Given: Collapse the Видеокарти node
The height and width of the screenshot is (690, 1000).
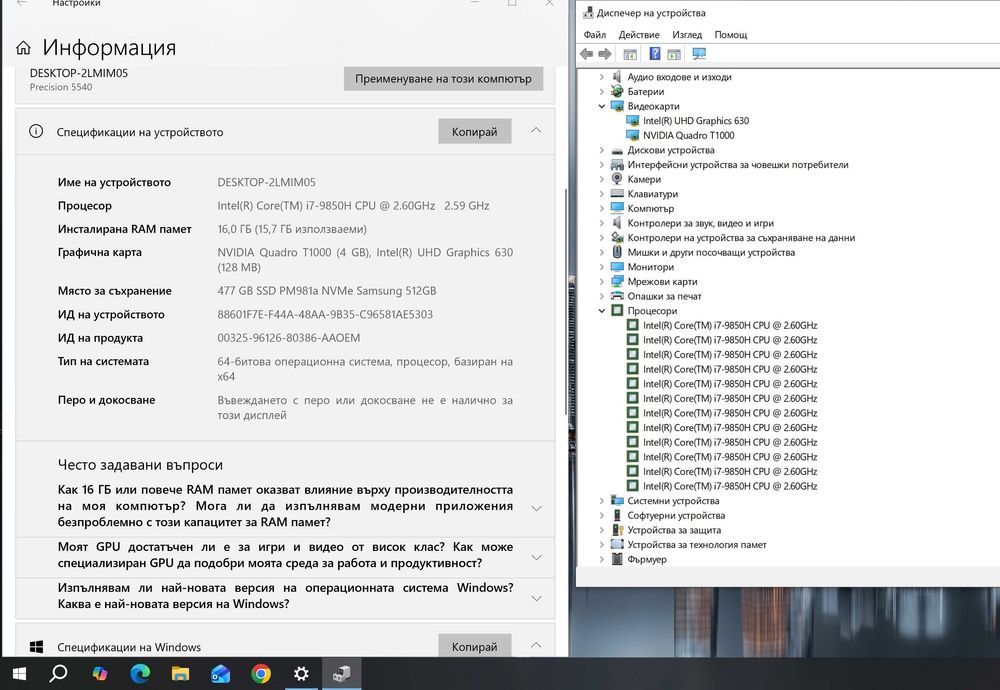Looking at the screenshot, I should [601, 106].
